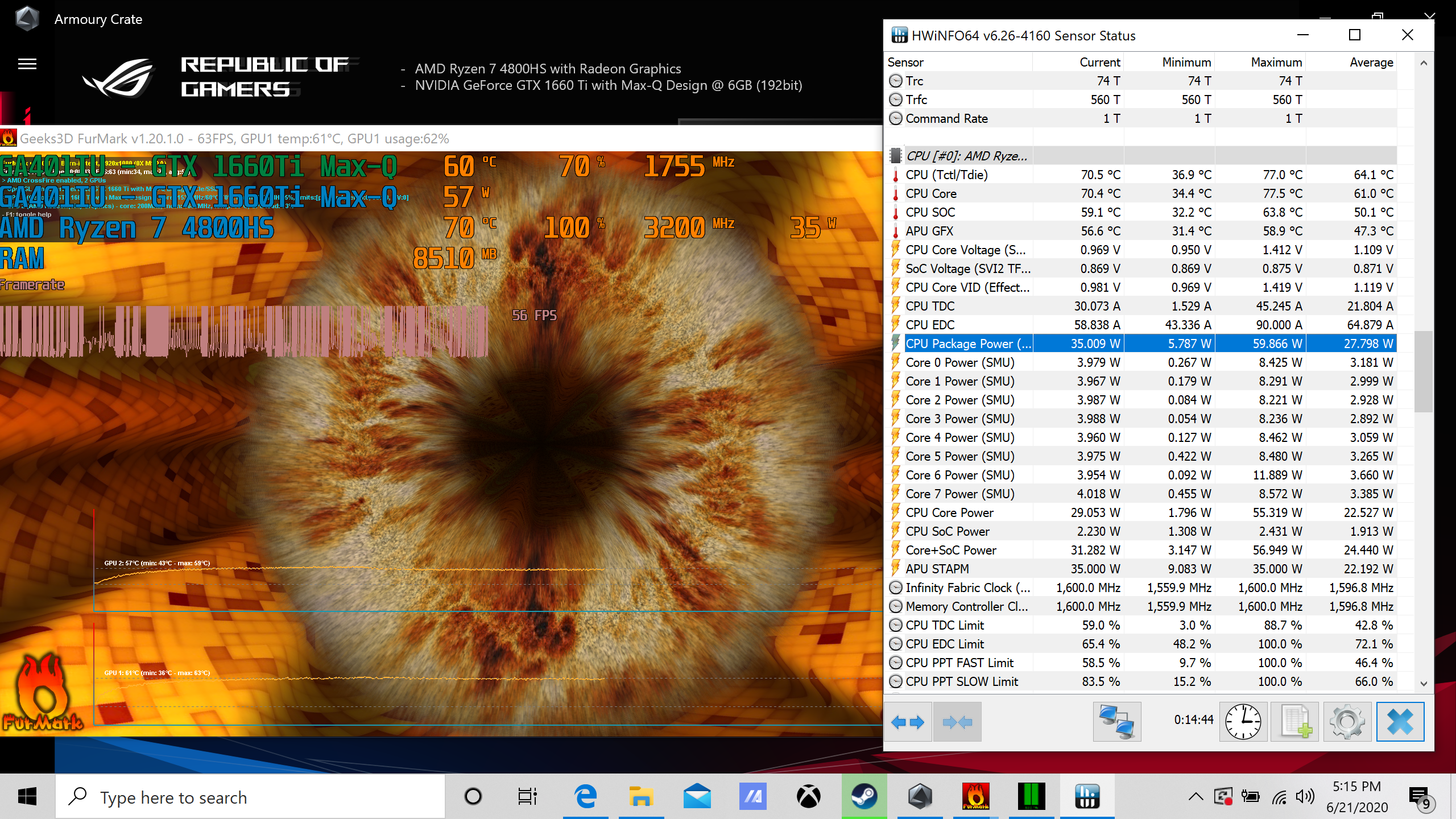The width and height of the screenshot is (1456, 819).
Task: Open HWiNFO sensor settings gear
Action: pos(1347,722)
